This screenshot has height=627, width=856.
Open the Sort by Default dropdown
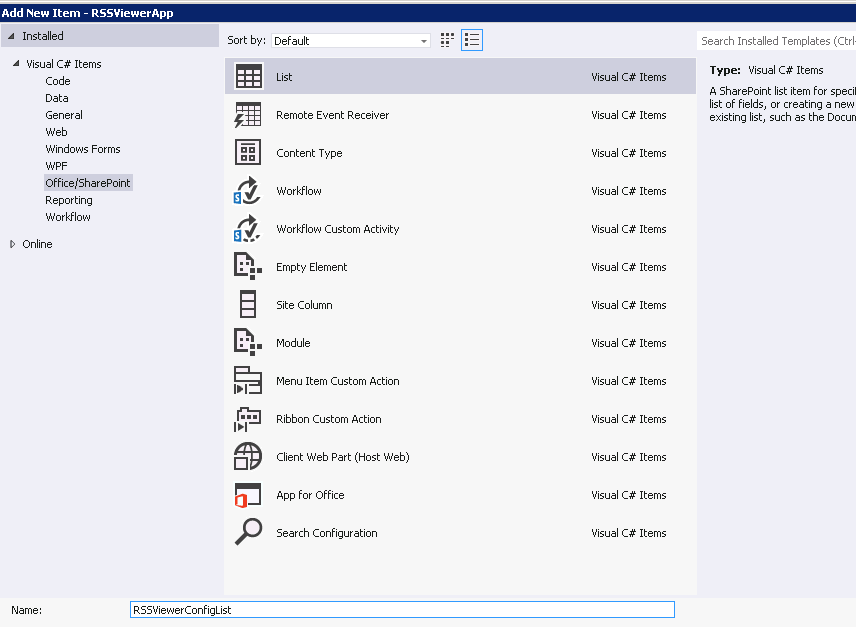(x=350, y=40)
